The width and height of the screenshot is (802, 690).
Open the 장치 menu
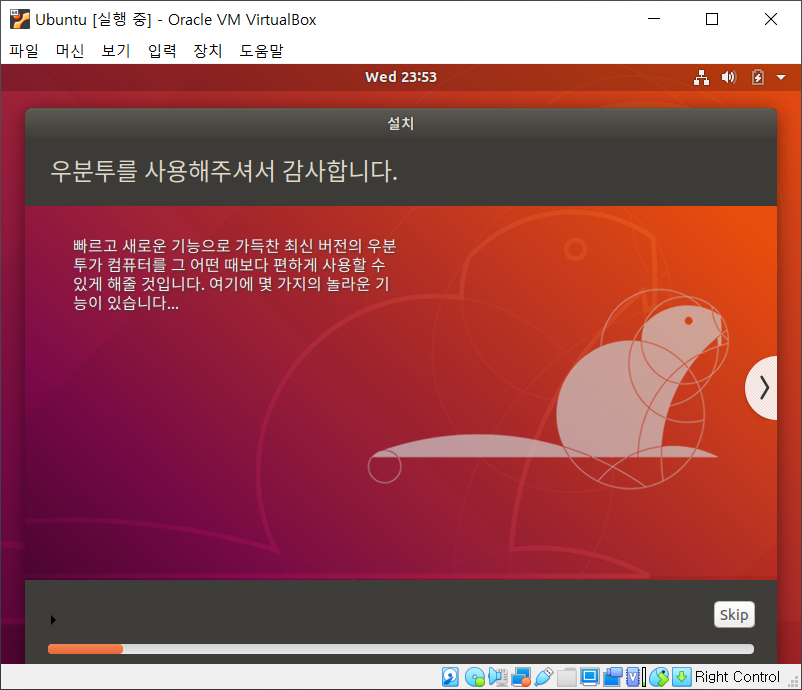208,51
